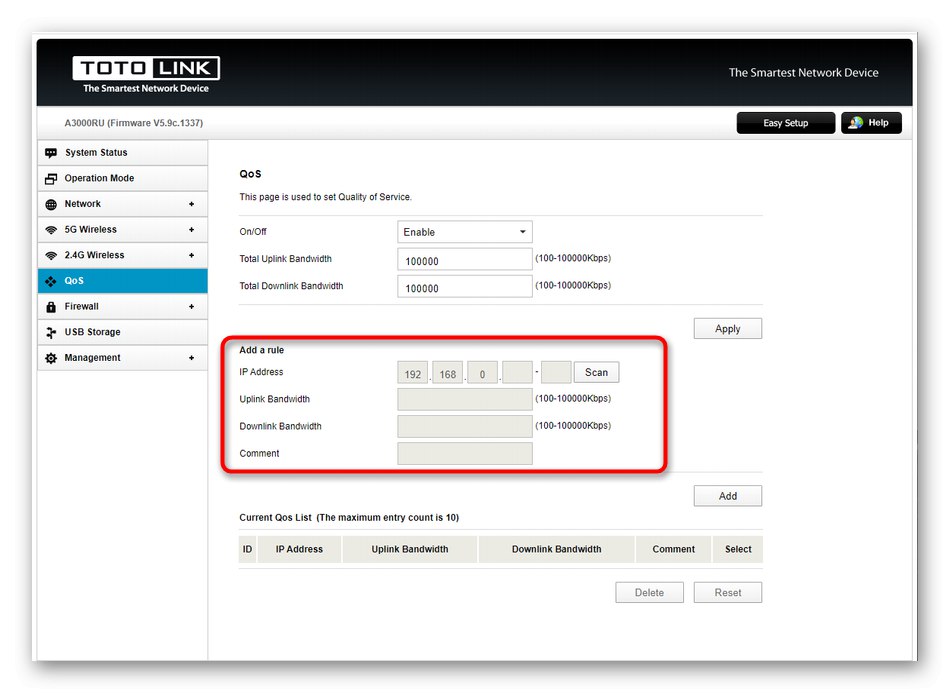
Task: Click the rule Uplink Bandwidth field
Action: coord(465,399)
